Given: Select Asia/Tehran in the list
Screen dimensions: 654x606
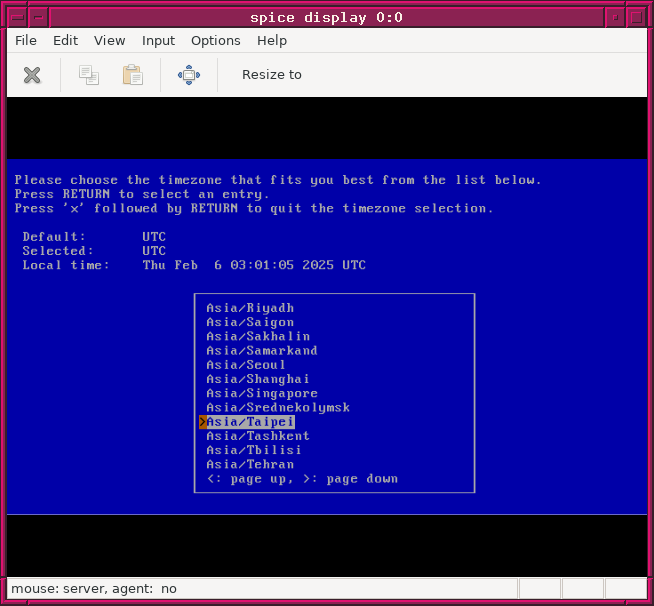Looking at the screenshot, I should point(250,464).
